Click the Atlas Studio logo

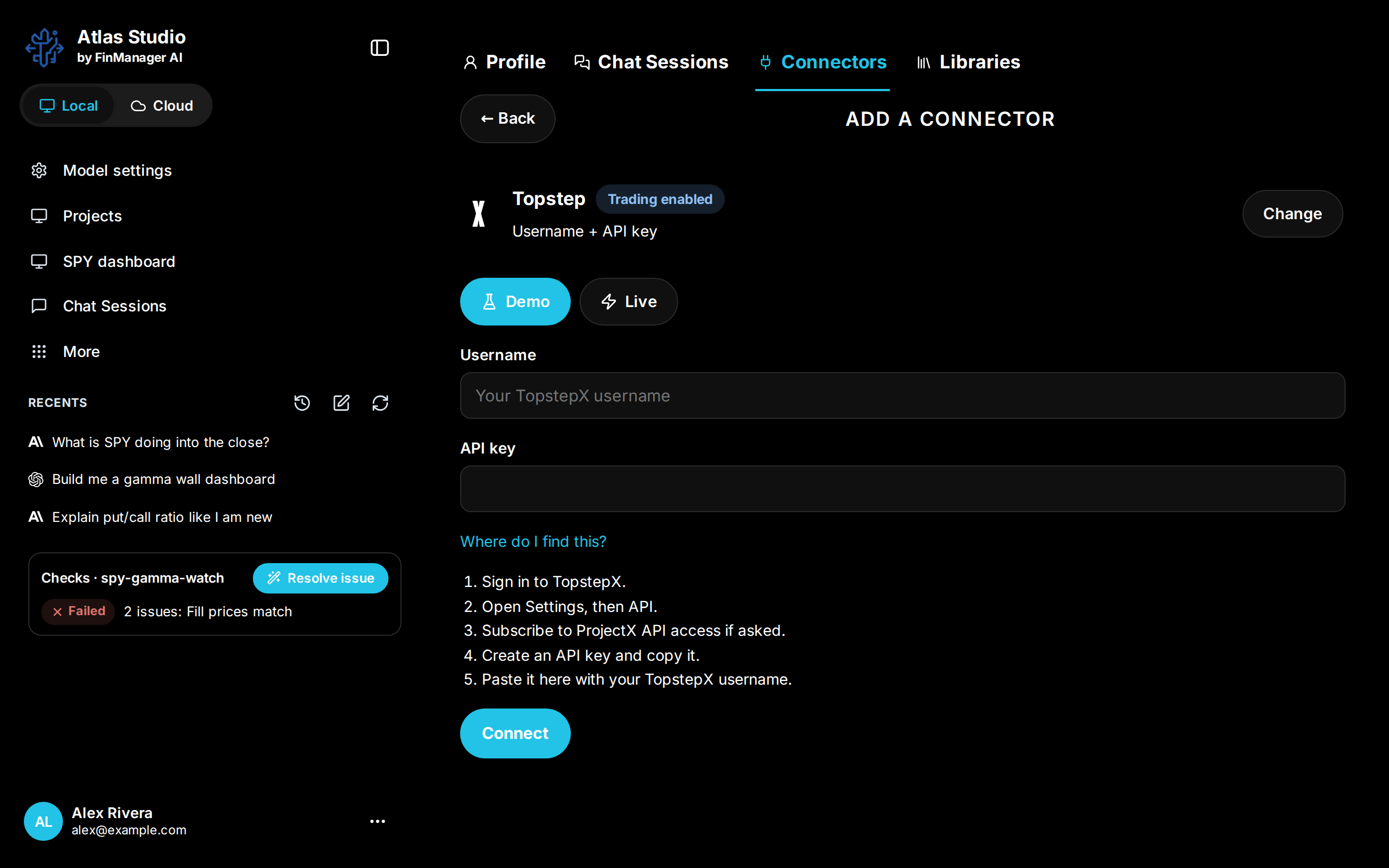pyautogui.click(x=44, y=48)
